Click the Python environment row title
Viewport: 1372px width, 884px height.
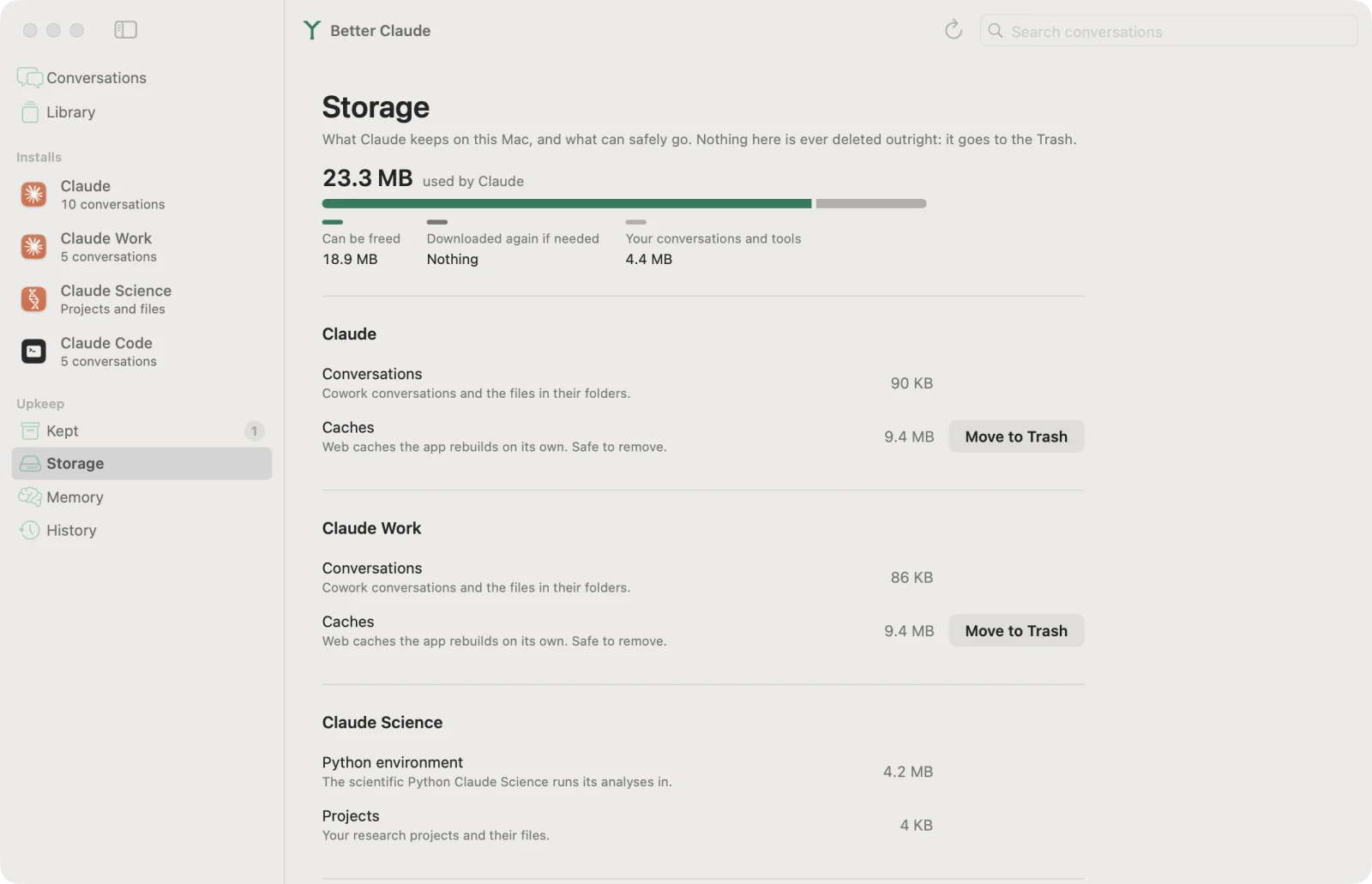(x=393, y=762)
